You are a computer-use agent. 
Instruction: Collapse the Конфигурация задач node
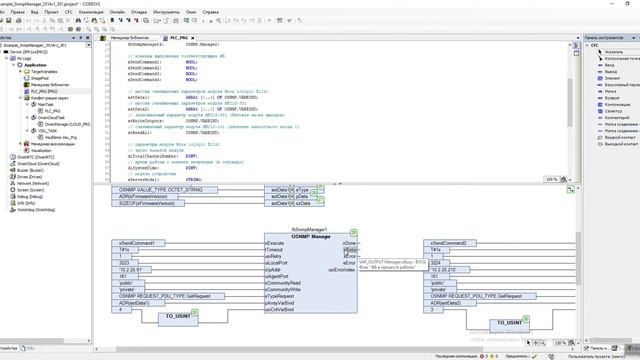pyautogui.click(x=20, y=98)
